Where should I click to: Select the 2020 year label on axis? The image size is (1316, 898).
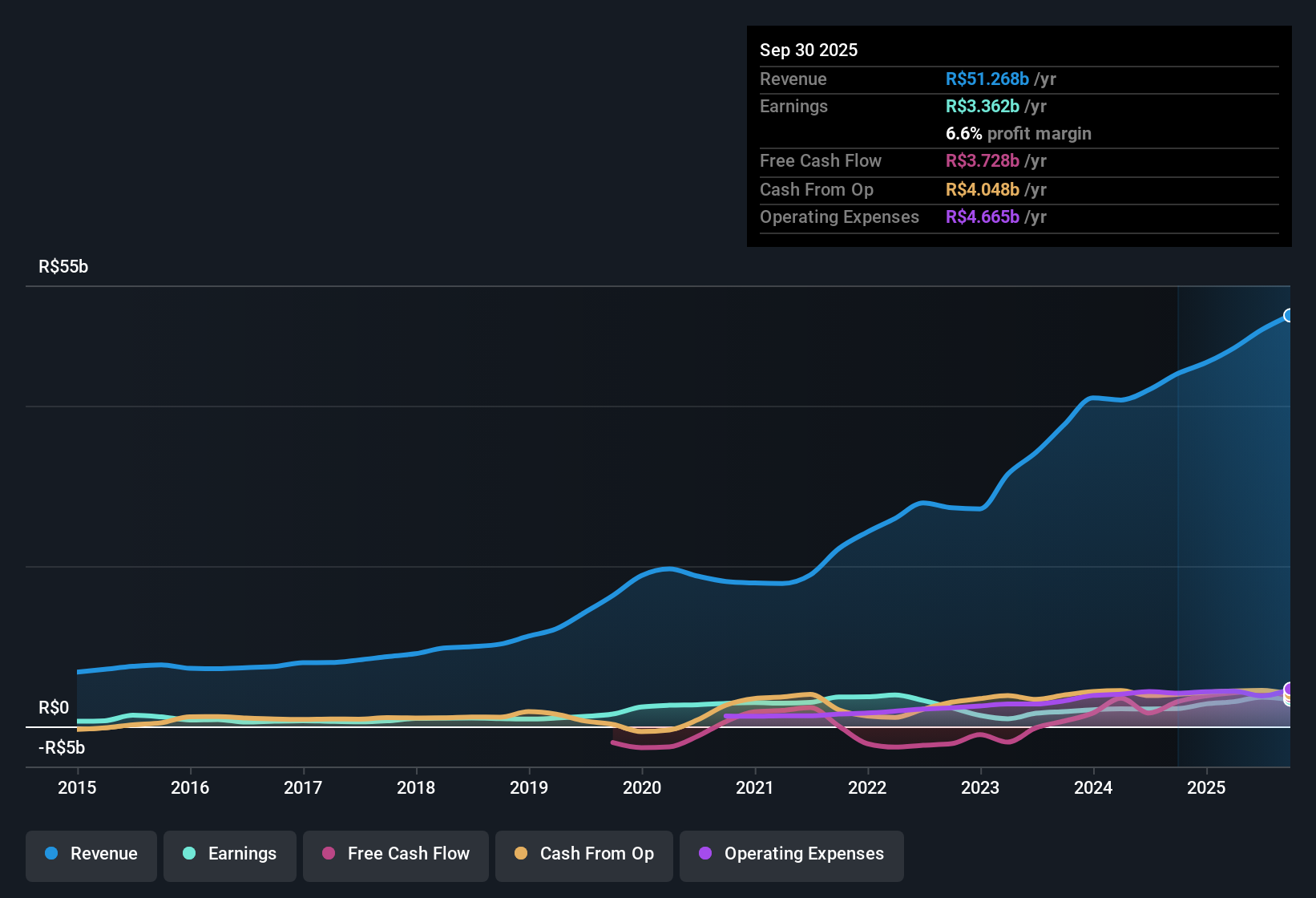[x=642, y=788]
